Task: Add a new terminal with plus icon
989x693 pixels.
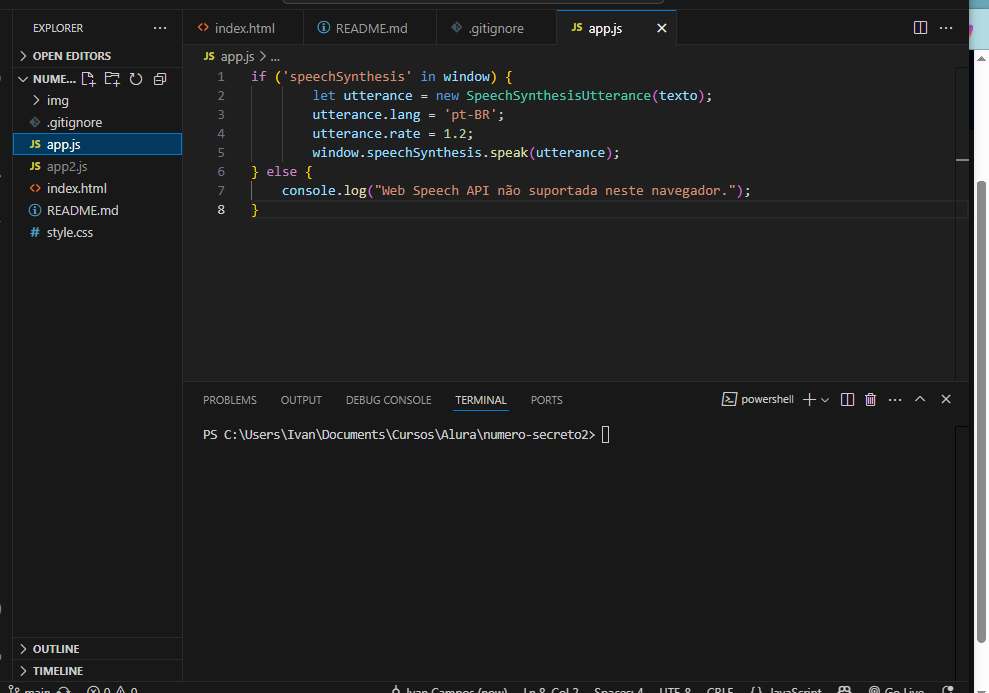Action: coord(809,399)
